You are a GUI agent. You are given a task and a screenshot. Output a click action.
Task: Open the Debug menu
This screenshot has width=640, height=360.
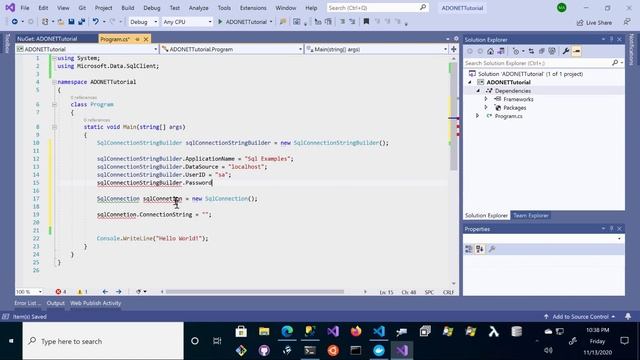pyautogui.click(x=152, y=8)
